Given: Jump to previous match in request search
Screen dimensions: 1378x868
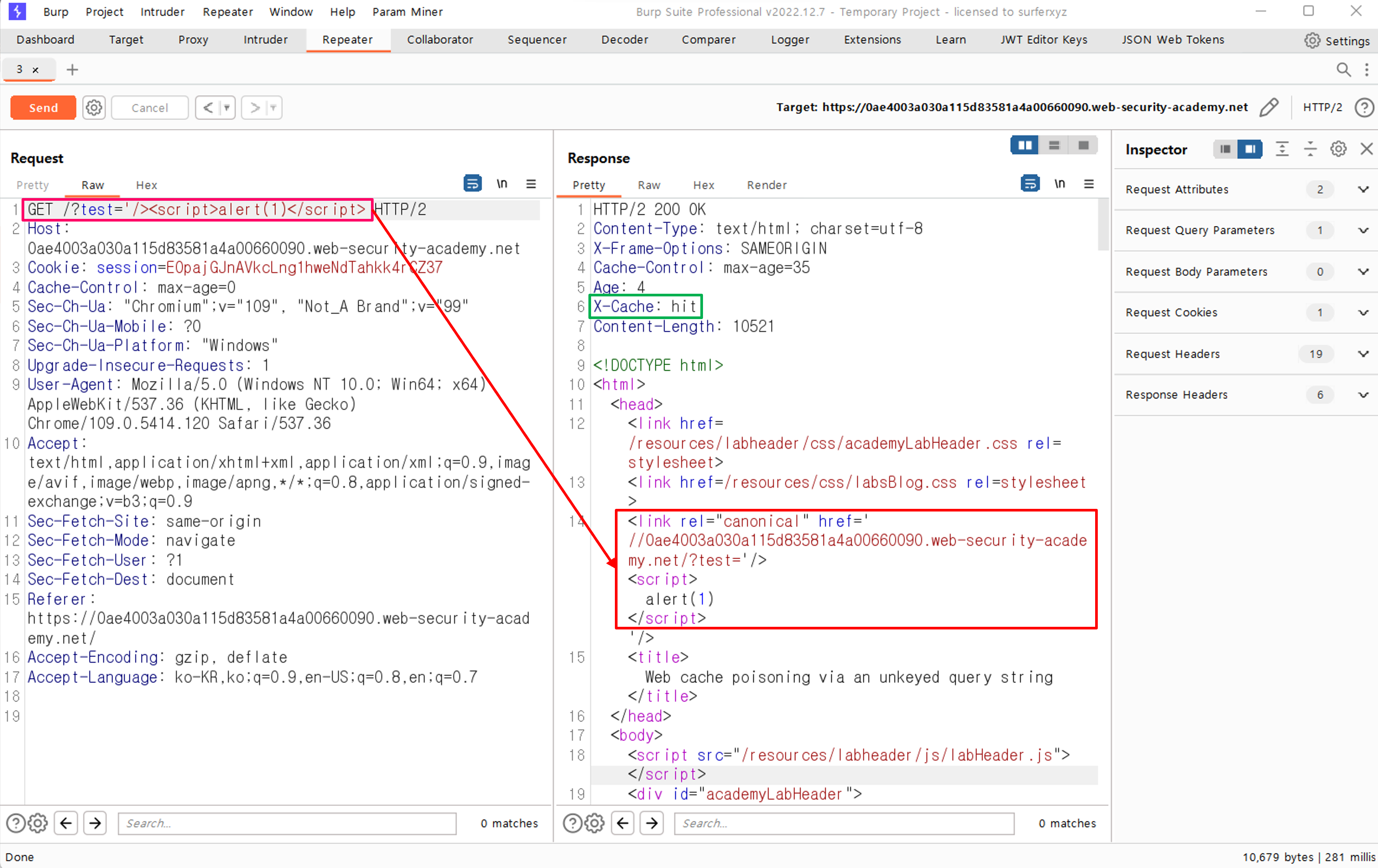Looking at the screenshot, I should pos(66,823).
